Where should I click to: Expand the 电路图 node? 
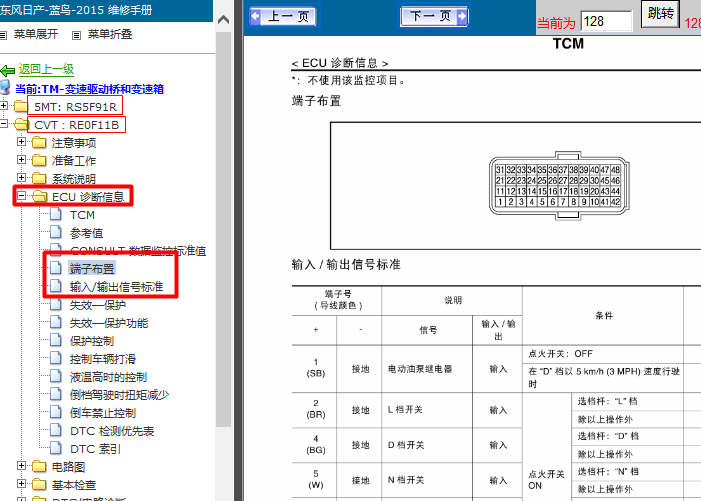point(21,466)
